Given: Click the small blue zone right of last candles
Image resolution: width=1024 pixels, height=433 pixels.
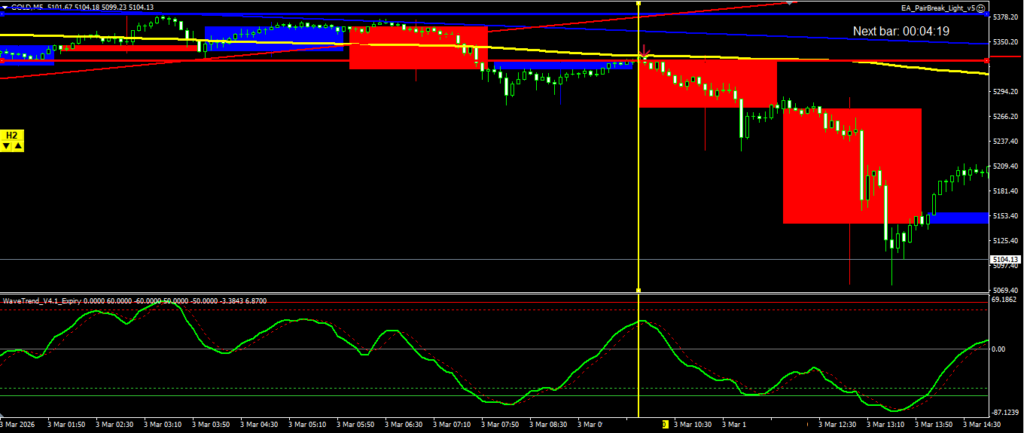Looking at the screenshot, I should [957, 217].
